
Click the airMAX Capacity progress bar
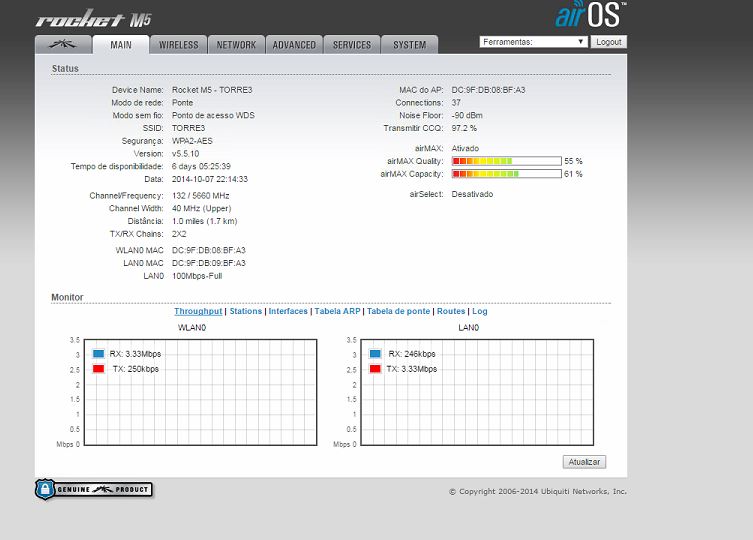tap(506, 174)
